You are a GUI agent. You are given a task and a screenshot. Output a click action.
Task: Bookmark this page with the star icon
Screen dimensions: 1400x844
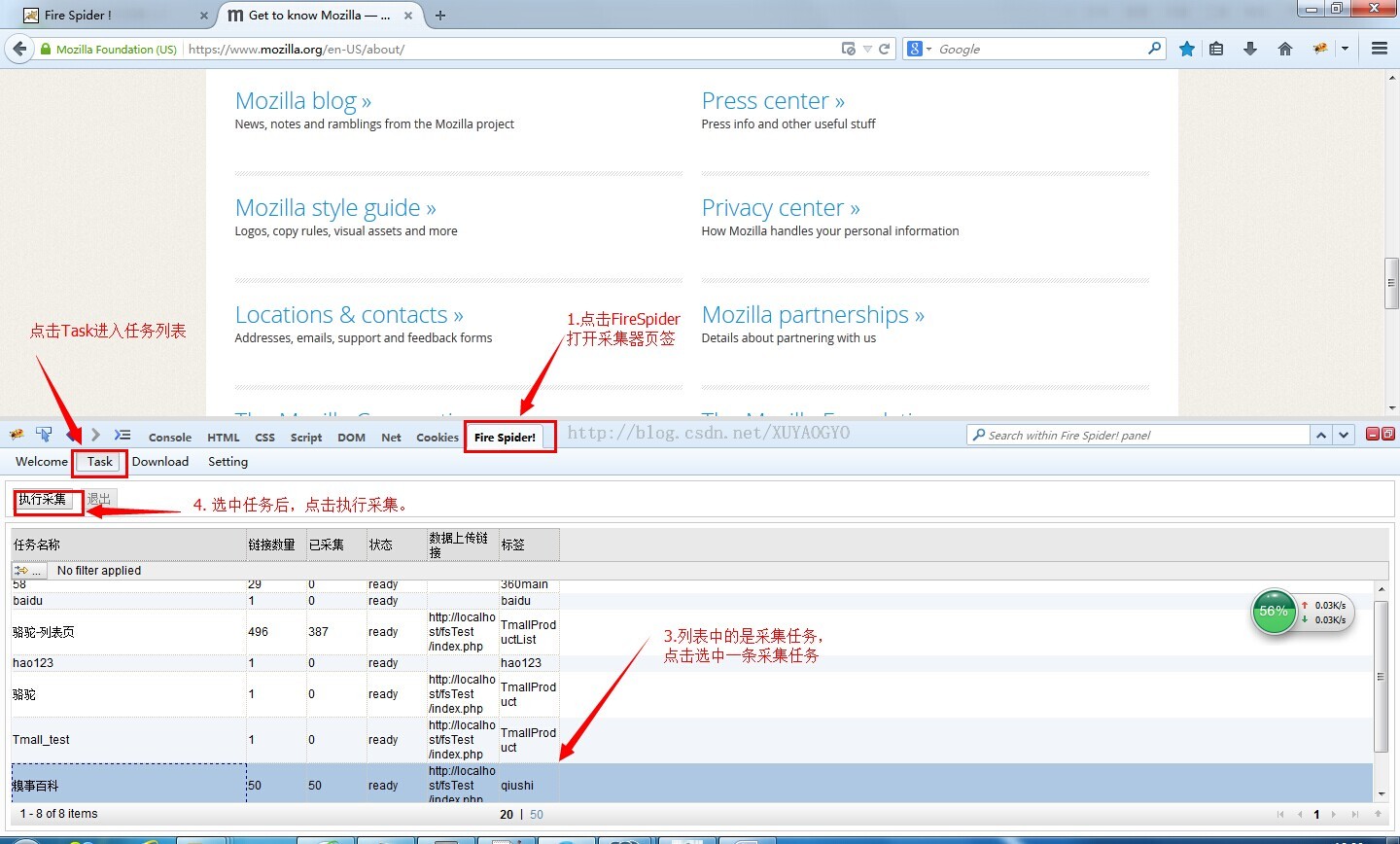(1187, 49)
